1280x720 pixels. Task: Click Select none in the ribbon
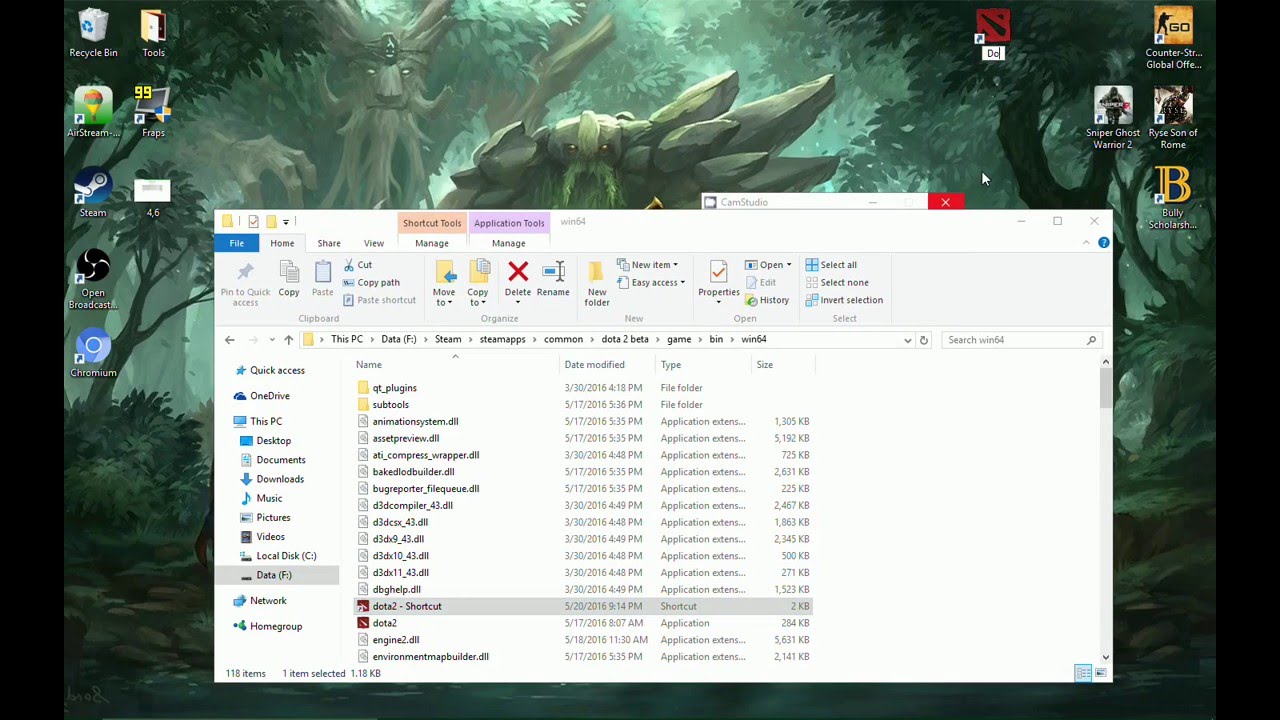[836, 283]
